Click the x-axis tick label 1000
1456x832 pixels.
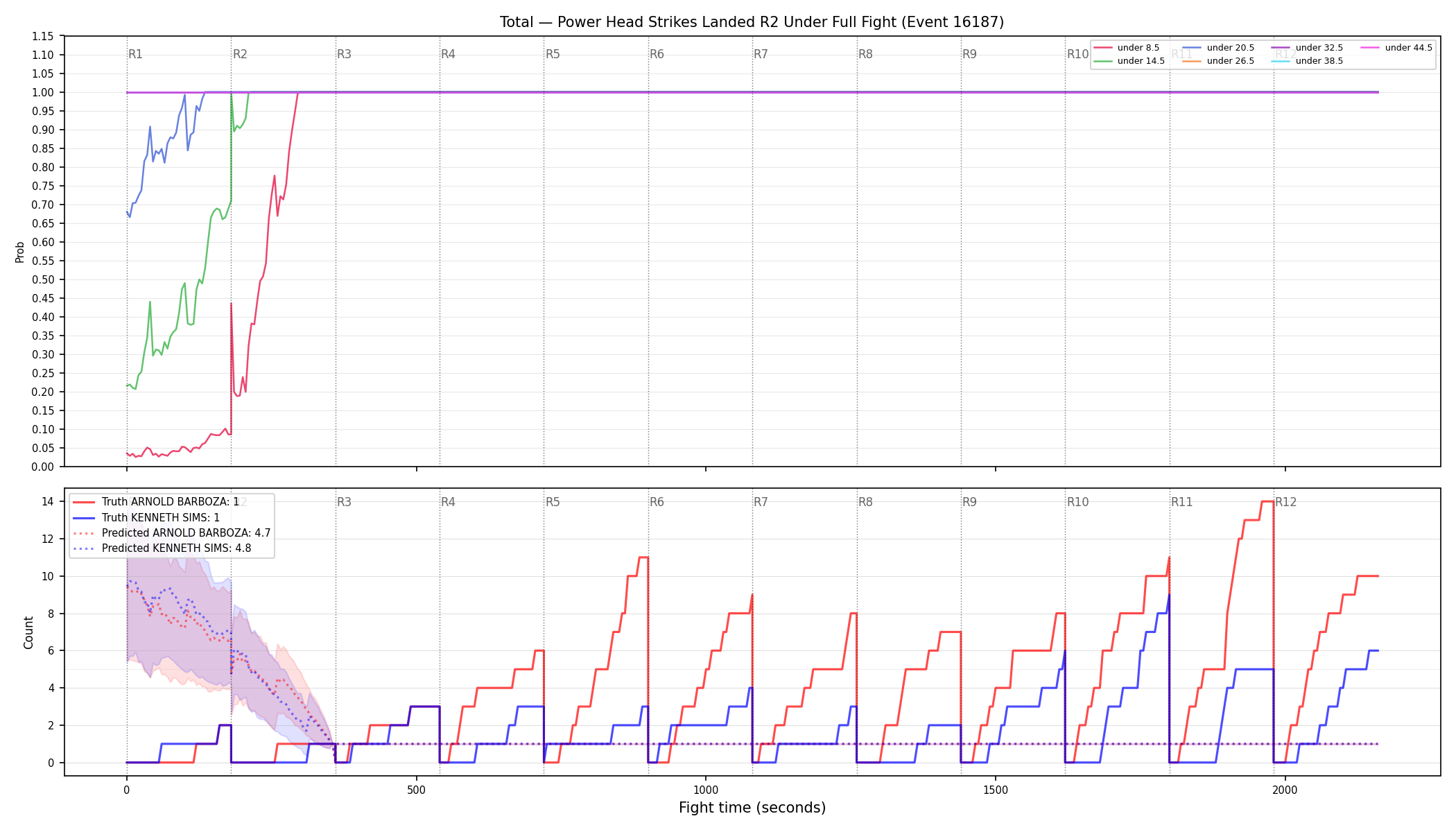coord(706,790)
